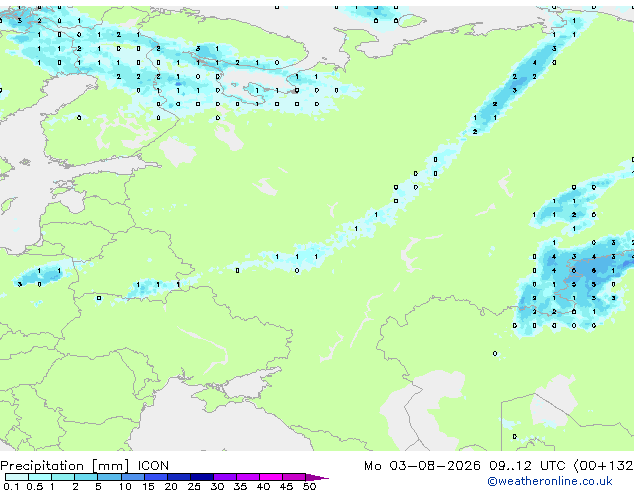Select the 2–5 mm legend color swatch
Image resolution: width=634 pixels, height=490 pixels.
tap(86, 477)
